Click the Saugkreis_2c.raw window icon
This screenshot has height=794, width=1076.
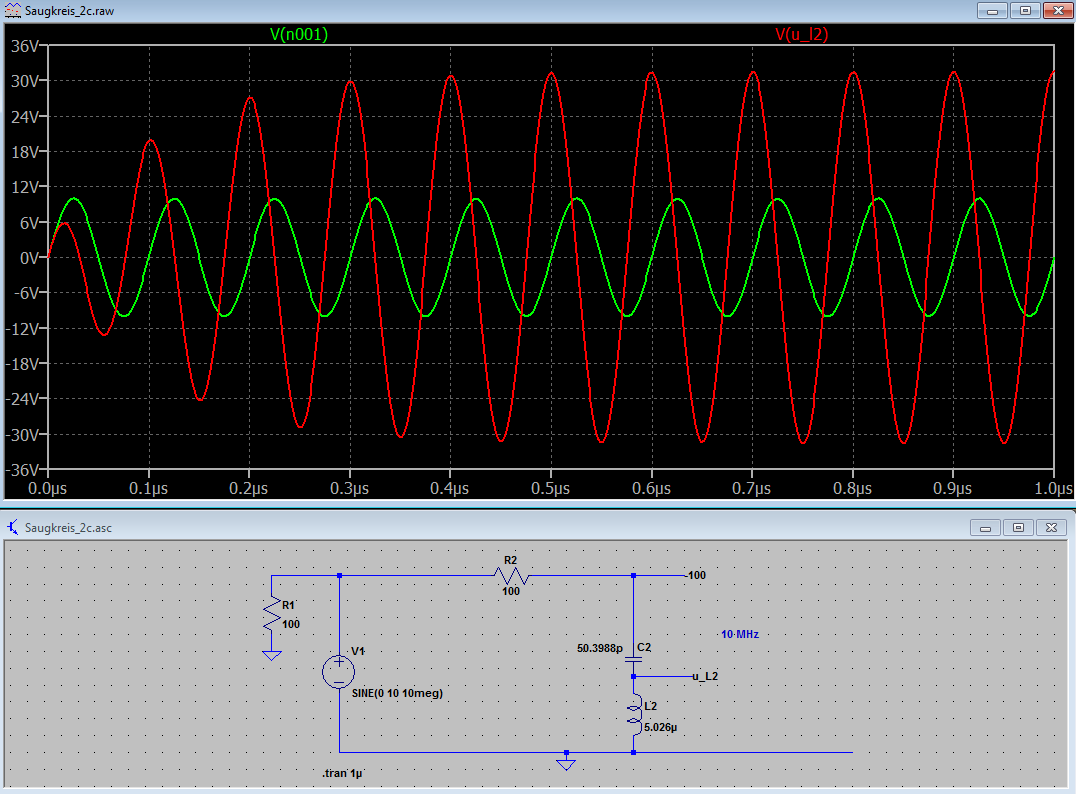[12, 10]
